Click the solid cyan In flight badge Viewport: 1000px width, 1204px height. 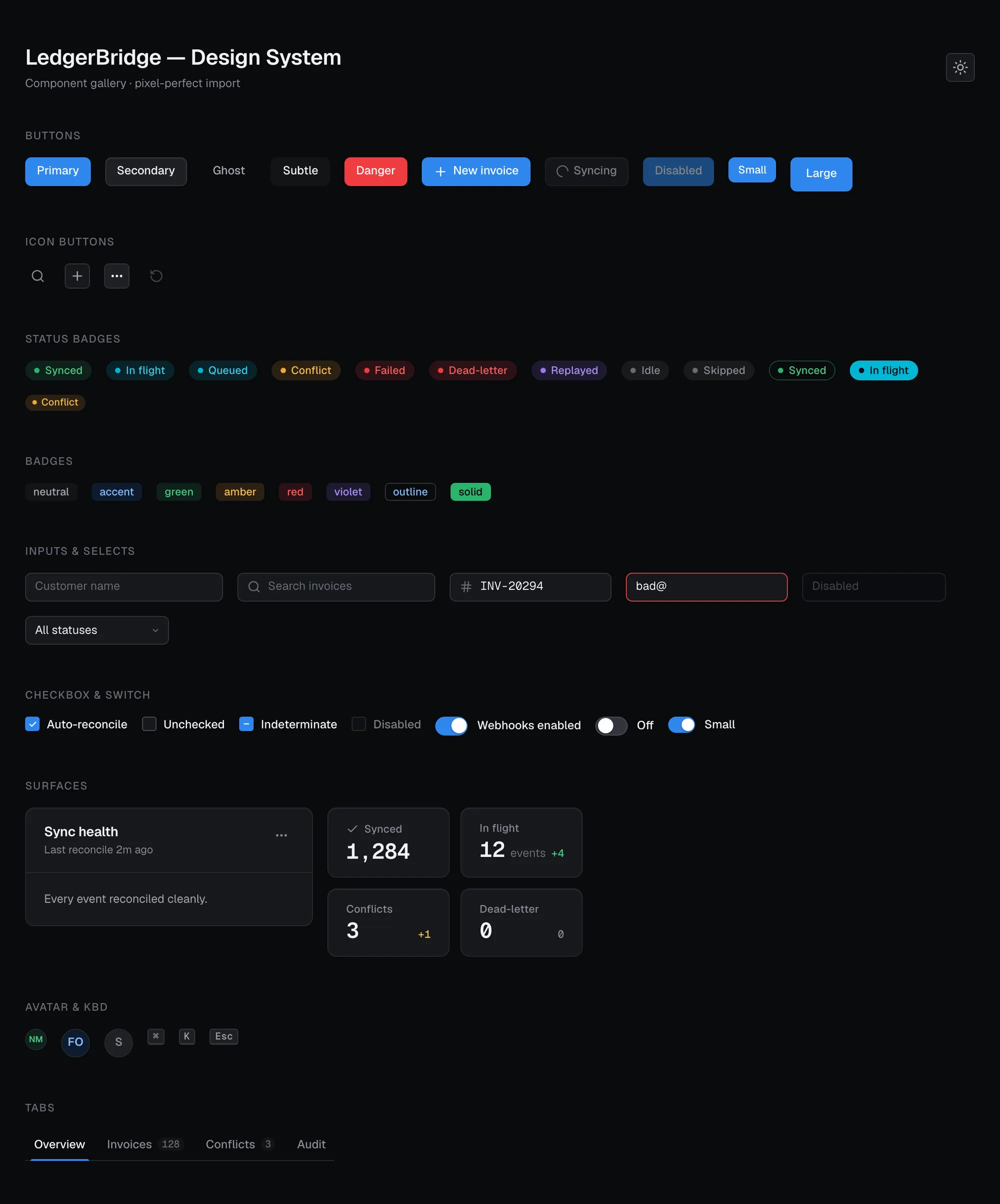[883, 370]
